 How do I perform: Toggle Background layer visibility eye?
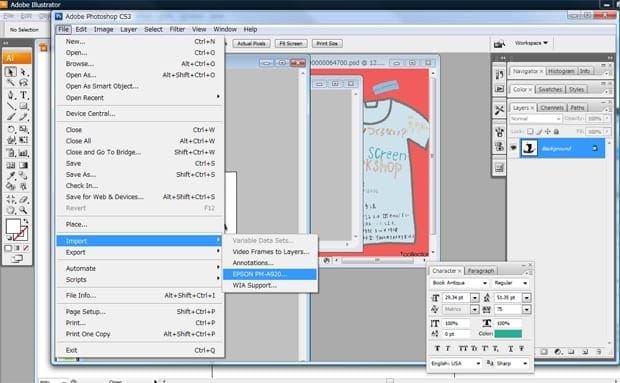tap(513, 148)
